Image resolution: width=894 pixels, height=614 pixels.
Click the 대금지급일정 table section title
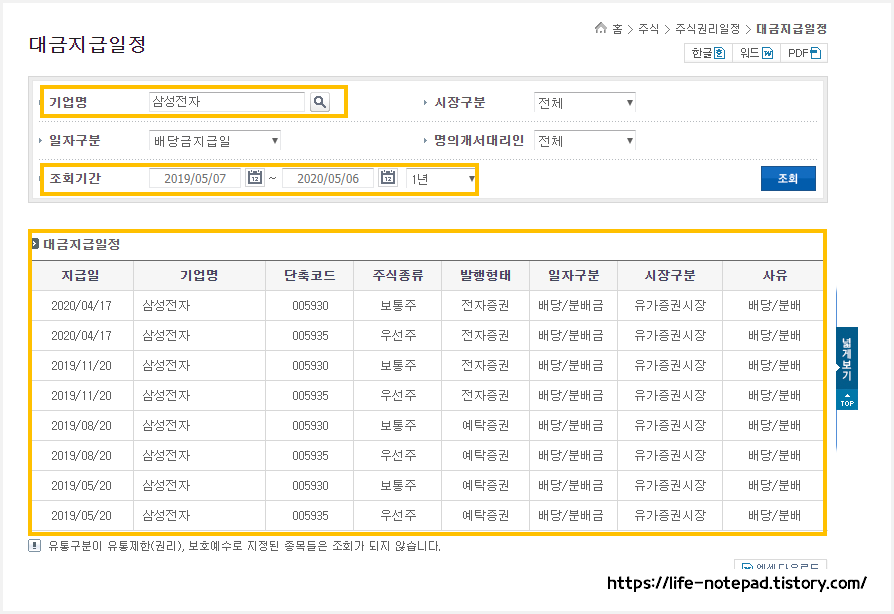point(82,245)
